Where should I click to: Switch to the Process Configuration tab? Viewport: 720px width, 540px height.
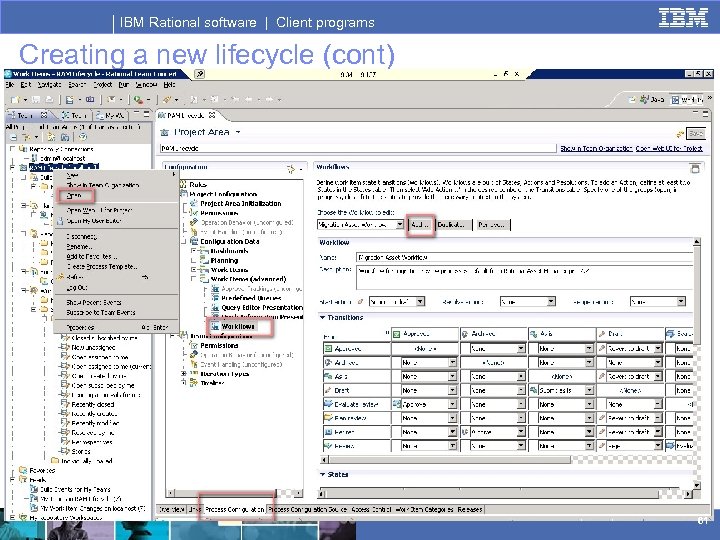point(235,510)
